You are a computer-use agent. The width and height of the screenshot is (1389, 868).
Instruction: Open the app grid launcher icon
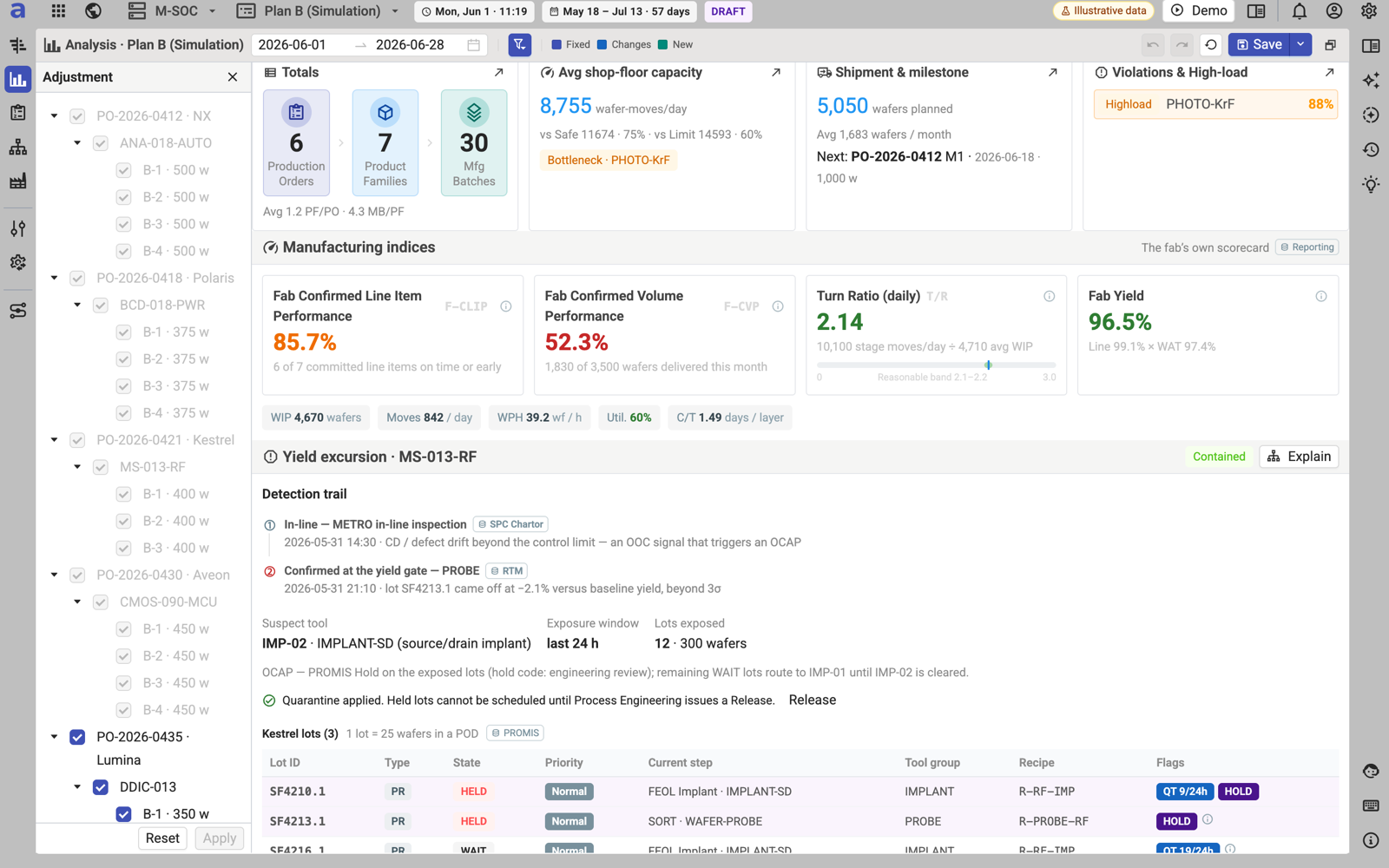58,11
